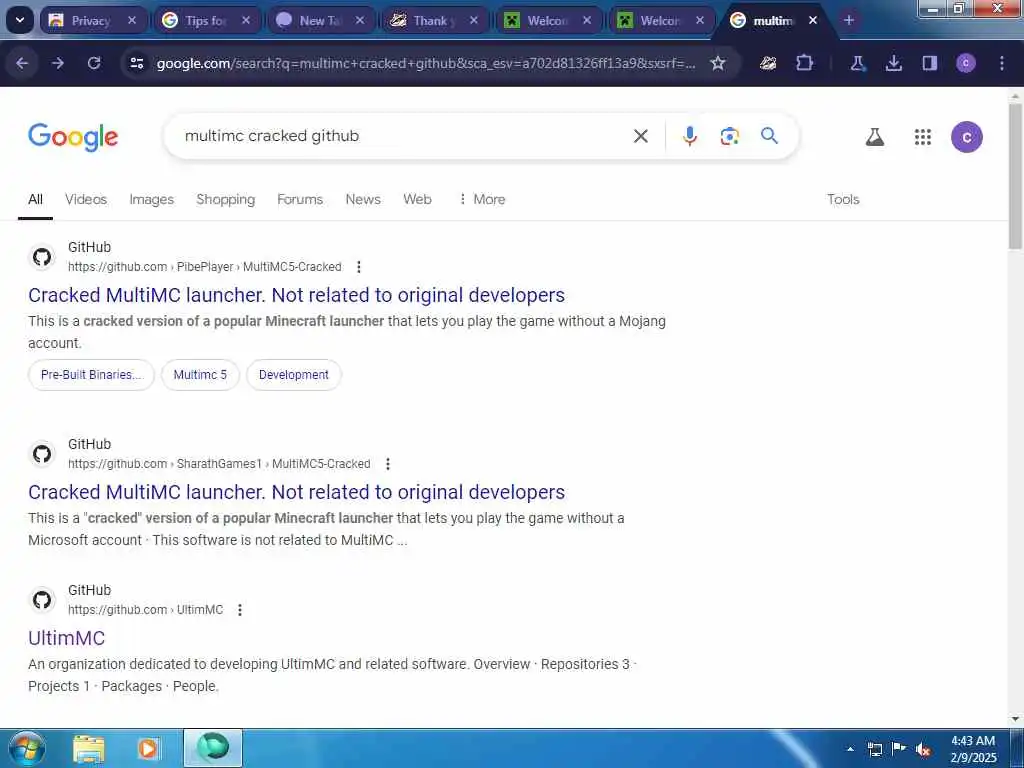The height and width of the screenshot is (768, 1024).
Task: Open the Downloads toolbar icon
Action: pyautogui.click(x=893, y=63)
